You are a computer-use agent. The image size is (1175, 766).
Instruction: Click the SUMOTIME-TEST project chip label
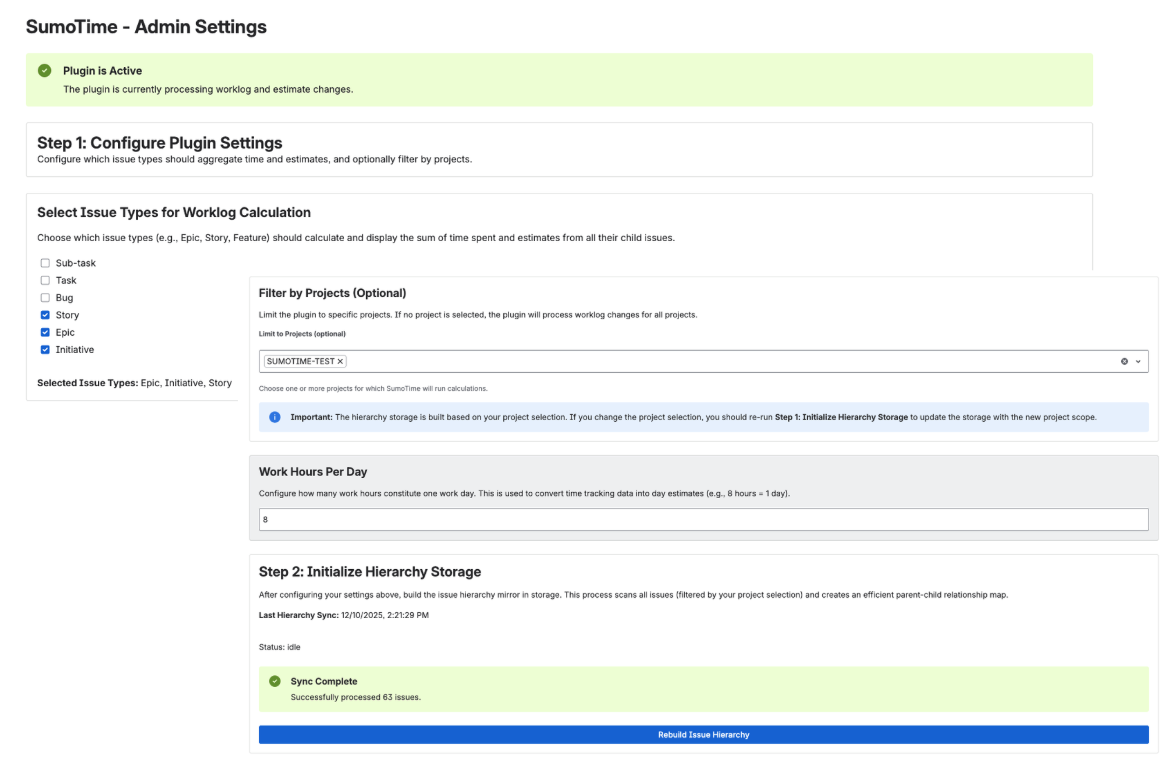tap(300, 361)
